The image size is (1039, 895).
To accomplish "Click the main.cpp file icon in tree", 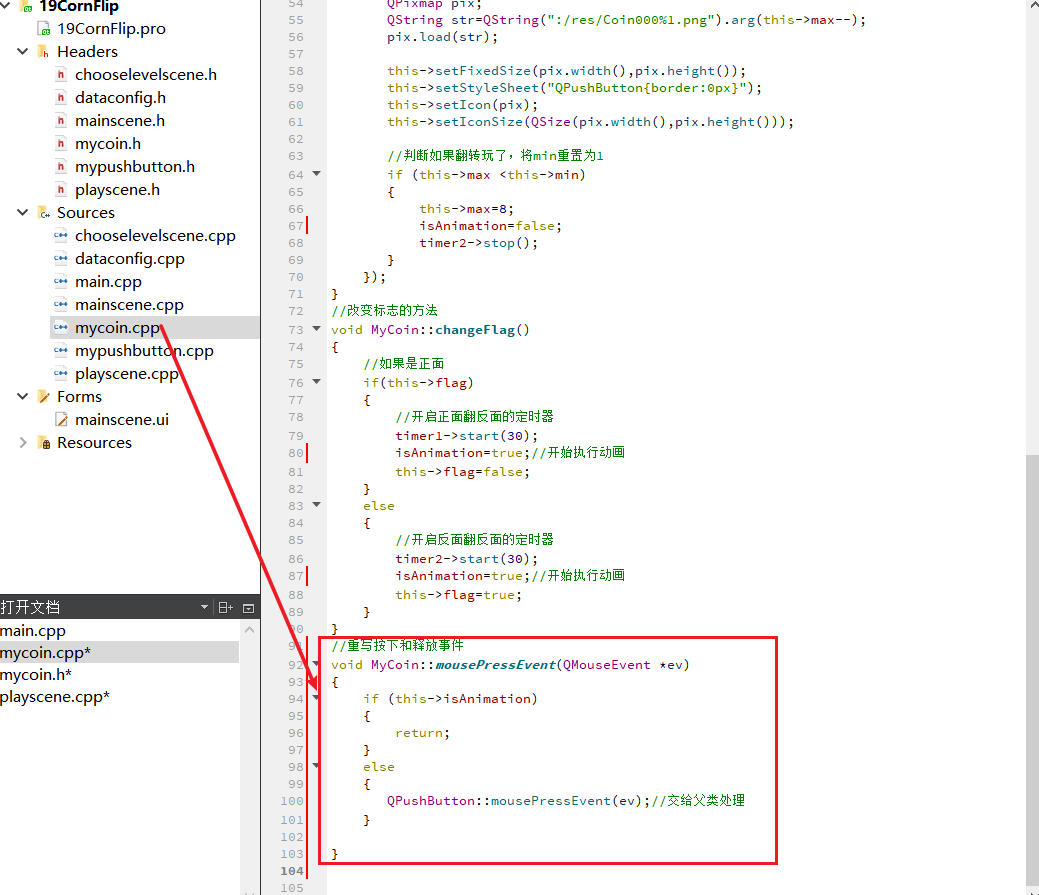I will pyautogui.click(x=61, y=282).
